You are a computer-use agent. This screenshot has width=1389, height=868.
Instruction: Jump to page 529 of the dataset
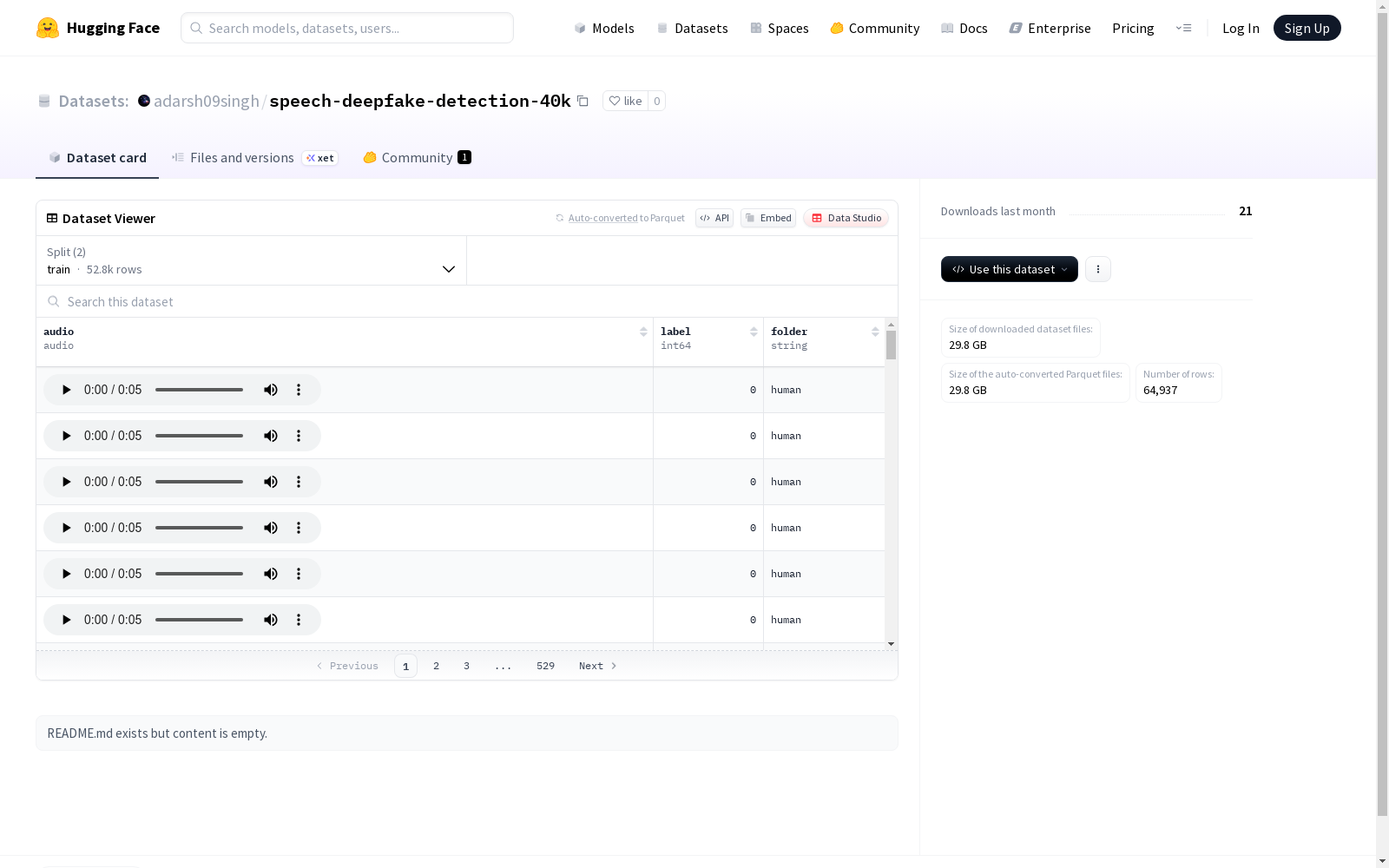coord(545,666)
